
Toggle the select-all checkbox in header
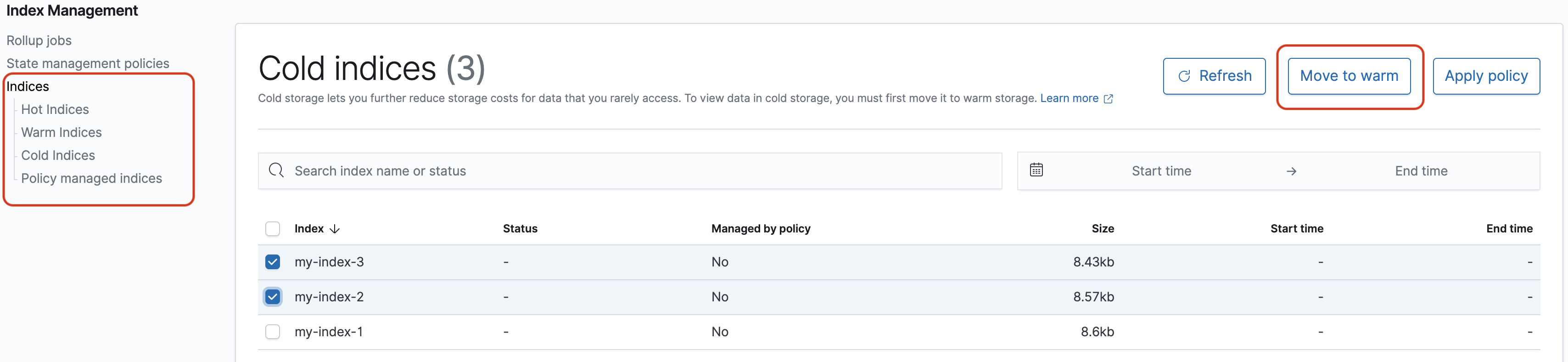coord(273,228)
